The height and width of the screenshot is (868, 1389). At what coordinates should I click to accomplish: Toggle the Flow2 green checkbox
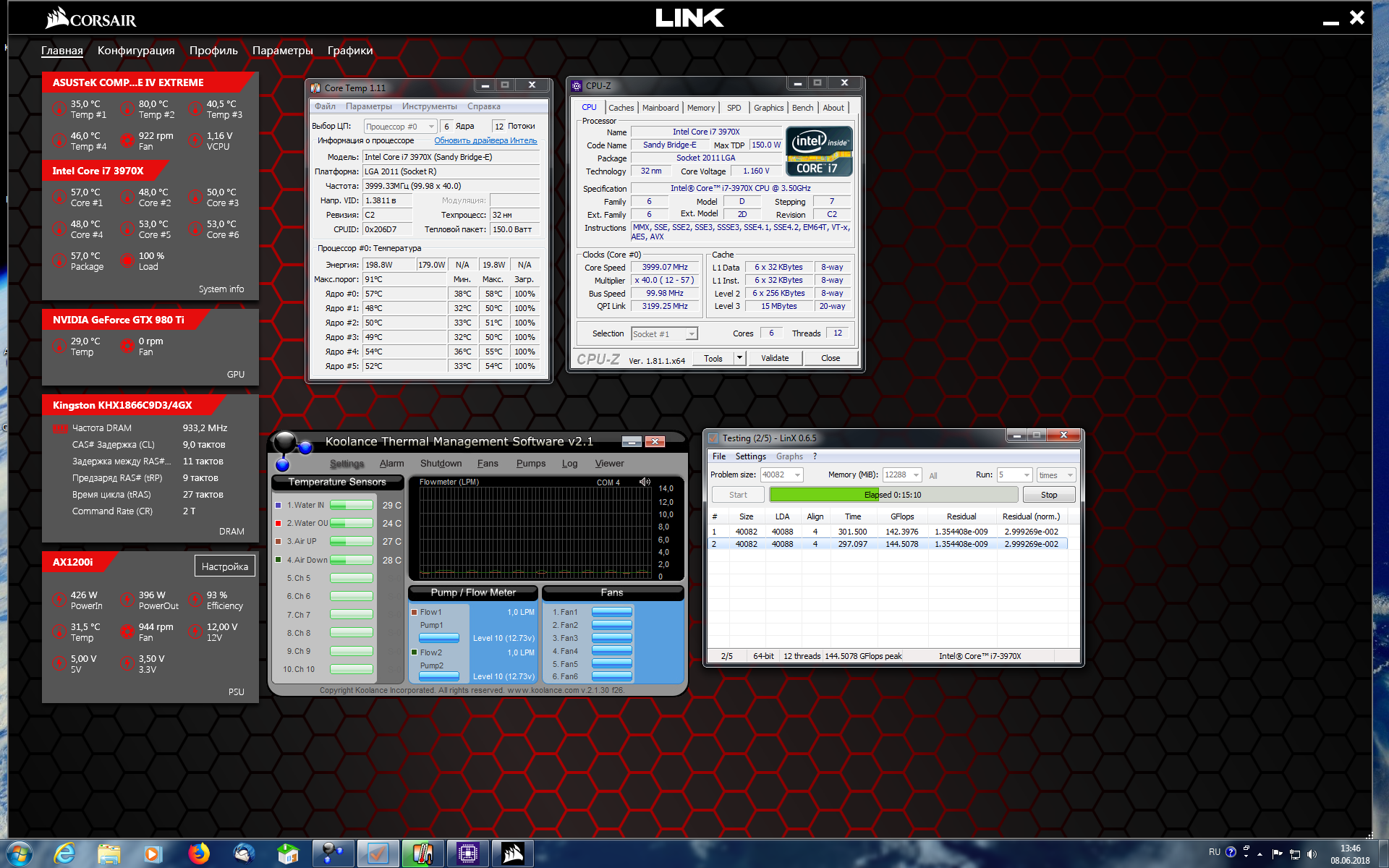pos(415,652)
